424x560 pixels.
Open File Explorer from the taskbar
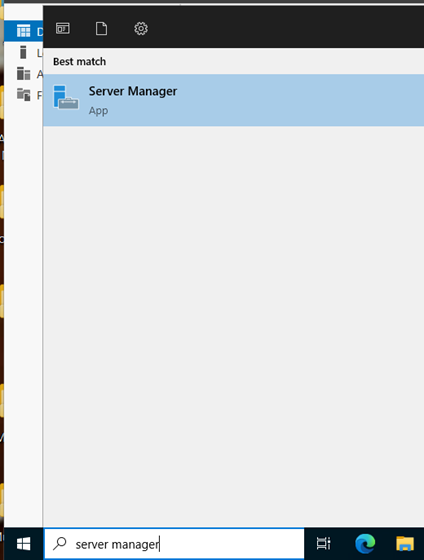404,544
